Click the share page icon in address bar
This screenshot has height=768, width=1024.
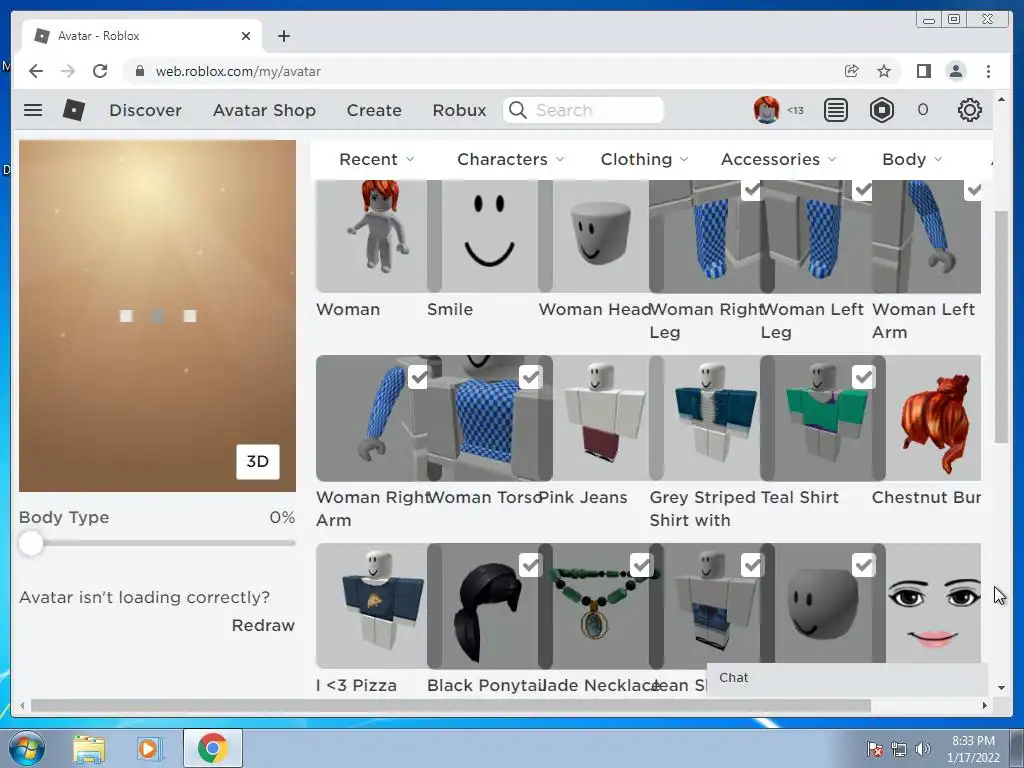click(x=851, y=71)
